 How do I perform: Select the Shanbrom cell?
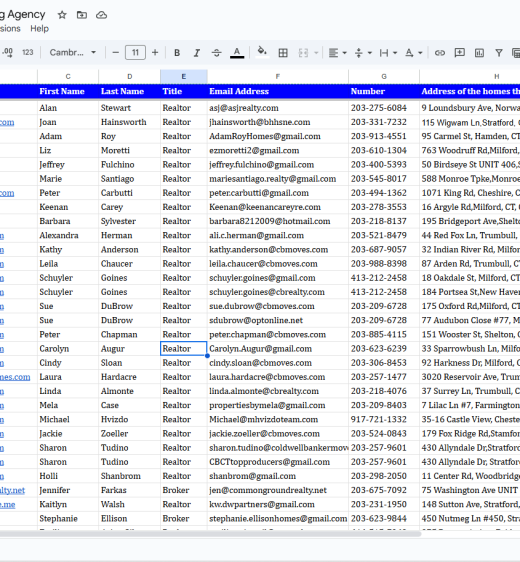point(129,476)
